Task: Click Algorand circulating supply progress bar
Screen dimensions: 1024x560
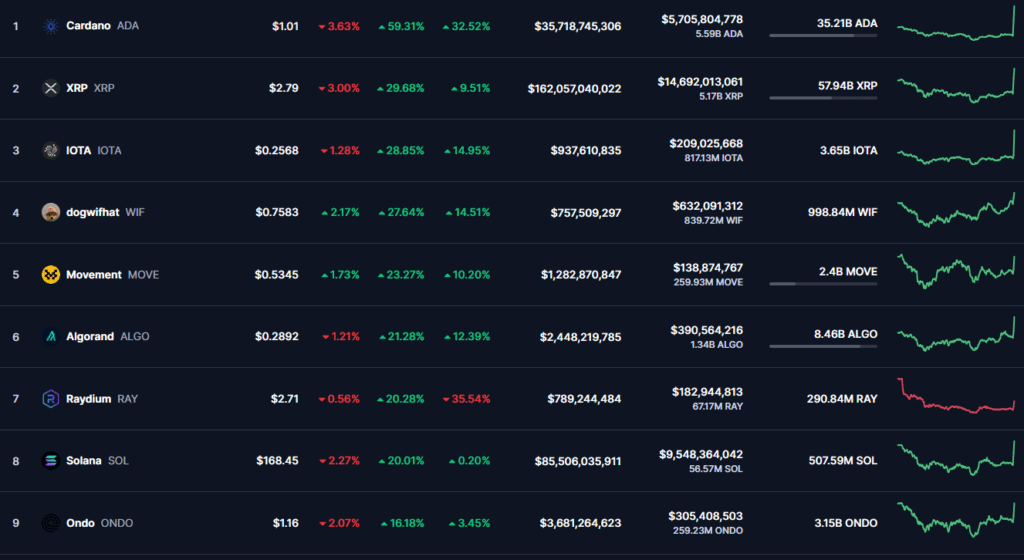Action: [823, 346]
